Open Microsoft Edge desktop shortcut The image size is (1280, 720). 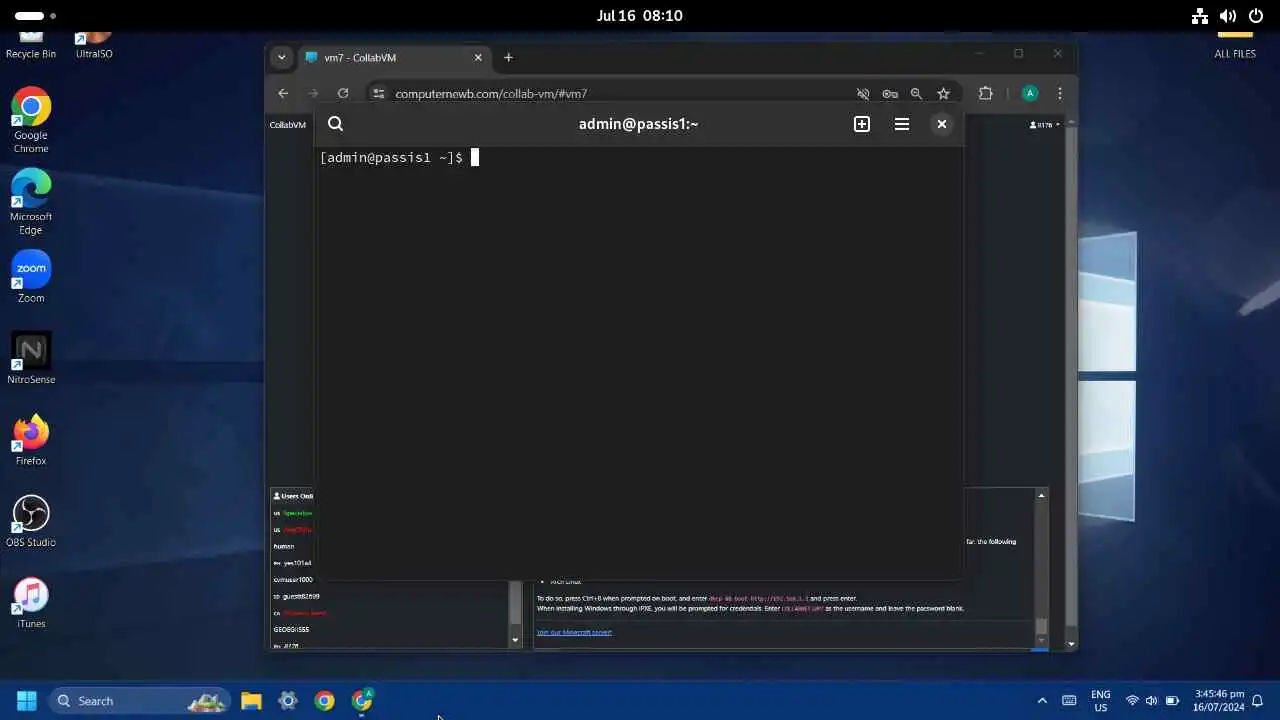point(31,202)
